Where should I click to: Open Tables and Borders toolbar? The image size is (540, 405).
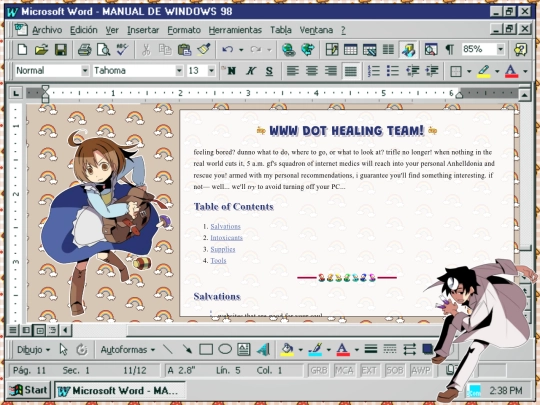332,50
